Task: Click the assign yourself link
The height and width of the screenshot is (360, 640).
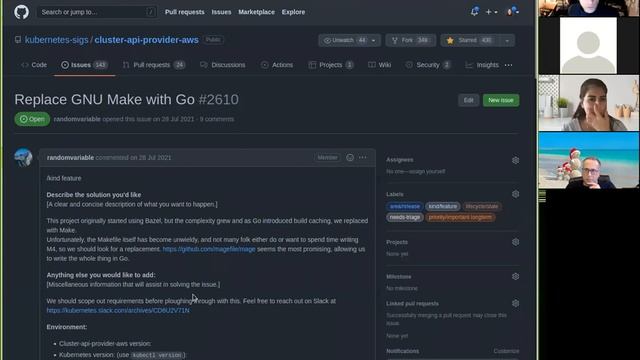Action: (428, 171)
